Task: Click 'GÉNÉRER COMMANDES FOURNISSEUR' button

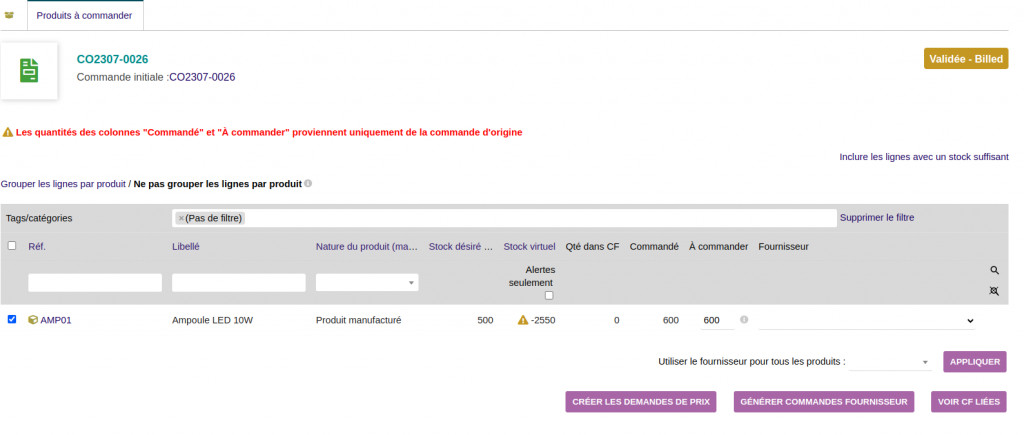Action: (x=824, y=402)
